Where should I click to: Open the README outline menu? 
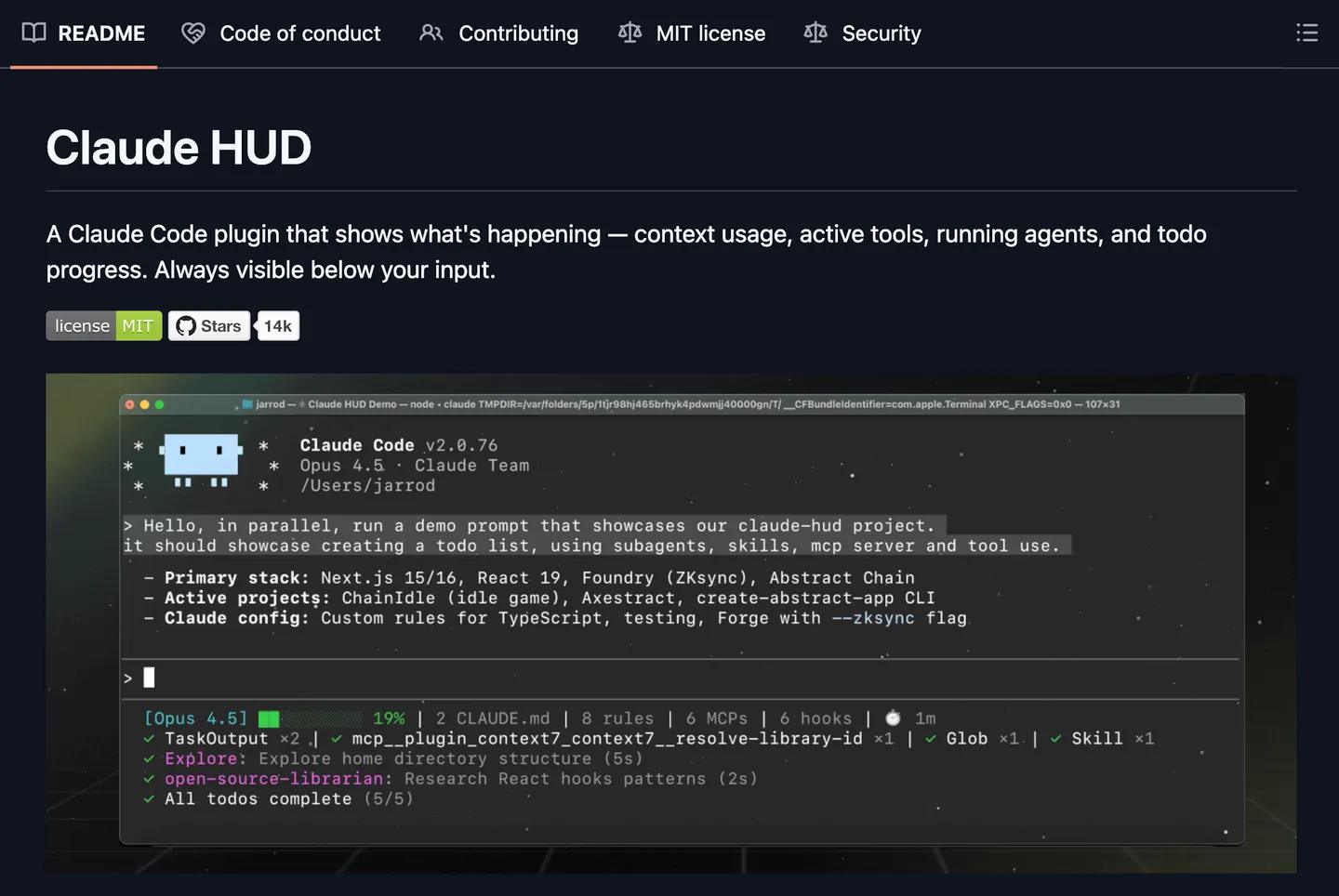[x=1306, y=33]
